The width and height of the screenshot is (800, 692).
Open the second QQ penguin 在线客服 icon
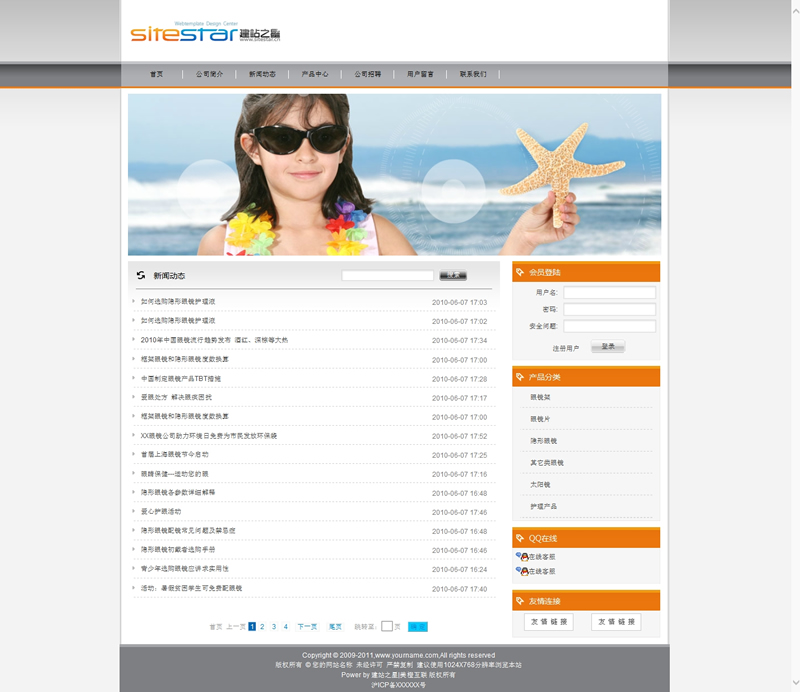click(522, 571)
